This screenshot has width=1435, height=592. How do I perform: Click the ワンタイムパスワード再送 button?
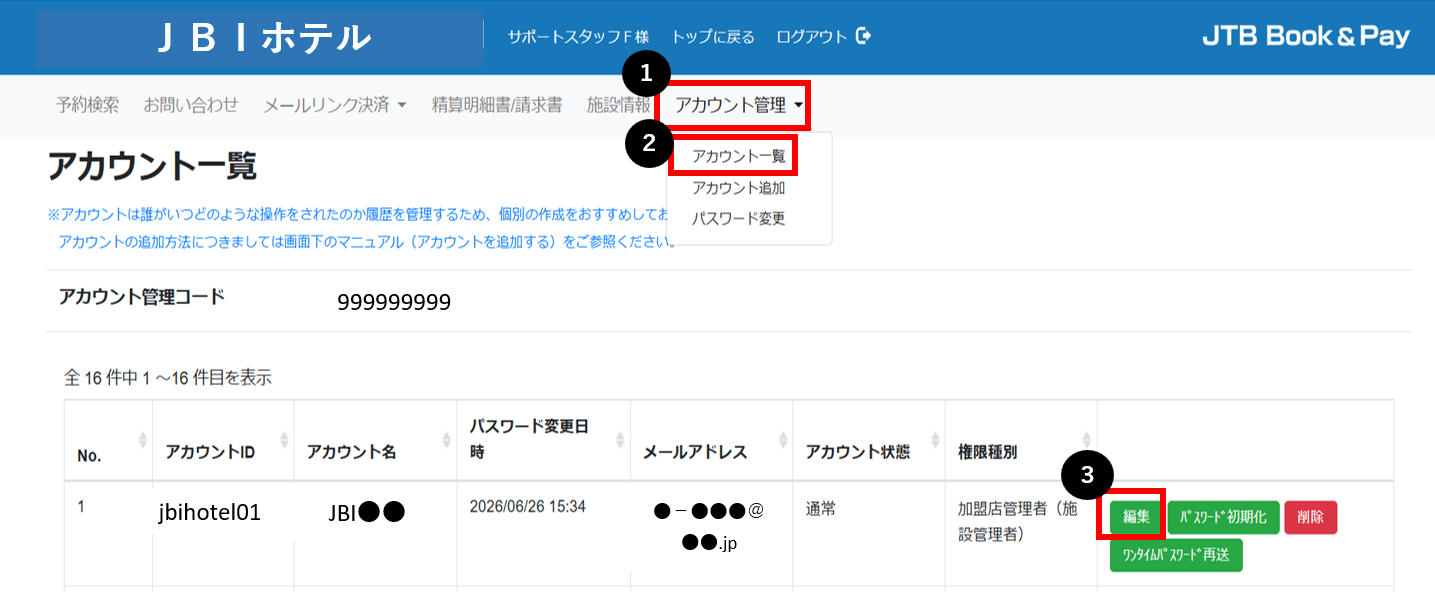pos(1176,555)
